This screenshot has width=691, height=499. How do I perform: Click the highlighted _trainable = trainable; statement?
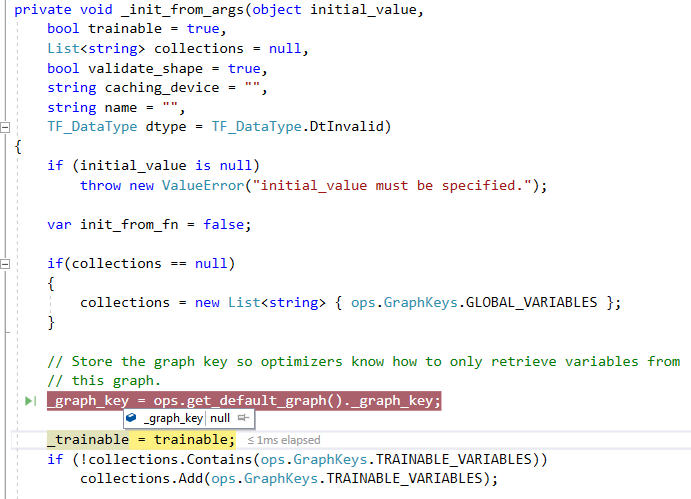141,440
